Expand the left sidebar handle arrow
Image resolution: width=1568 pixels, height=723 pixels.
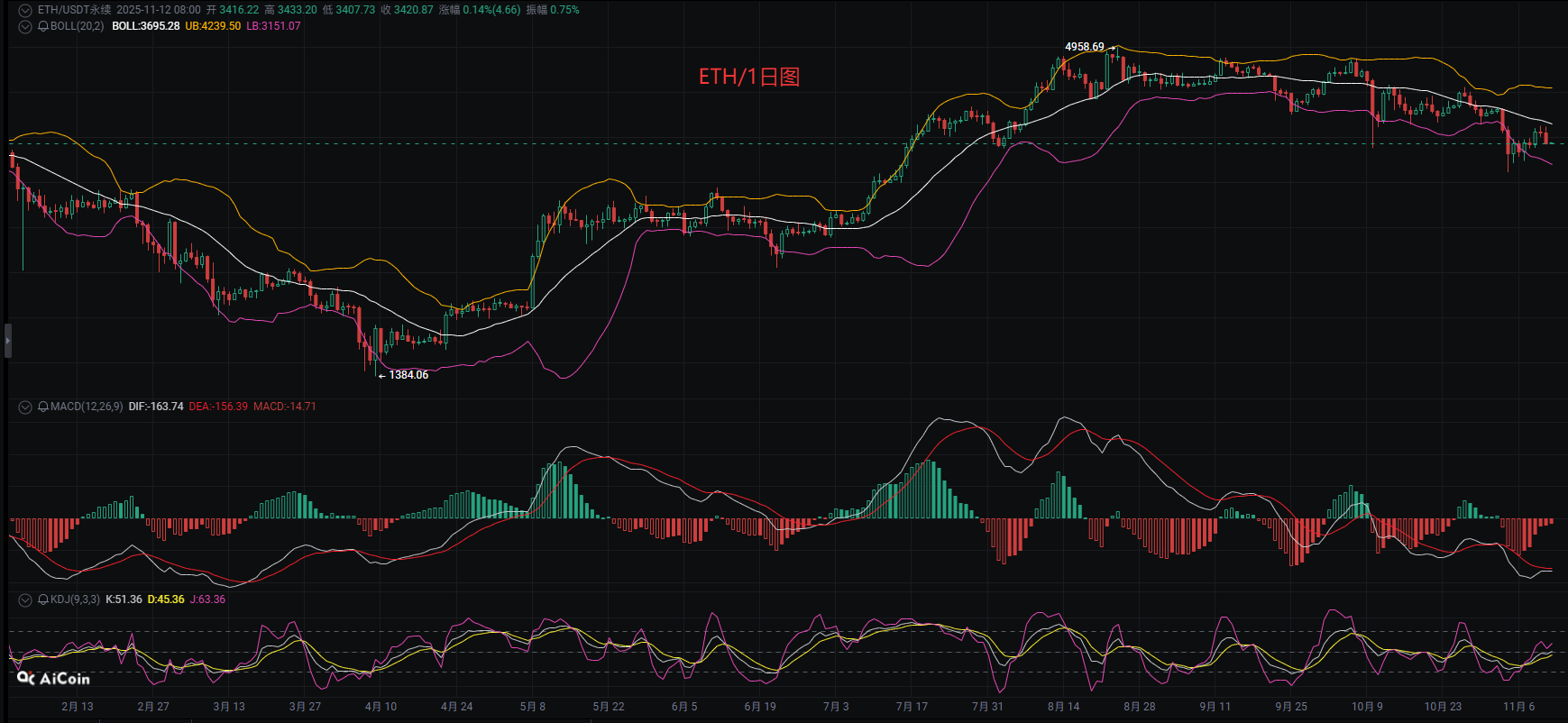pyautogui.click(x=8, y=342)
